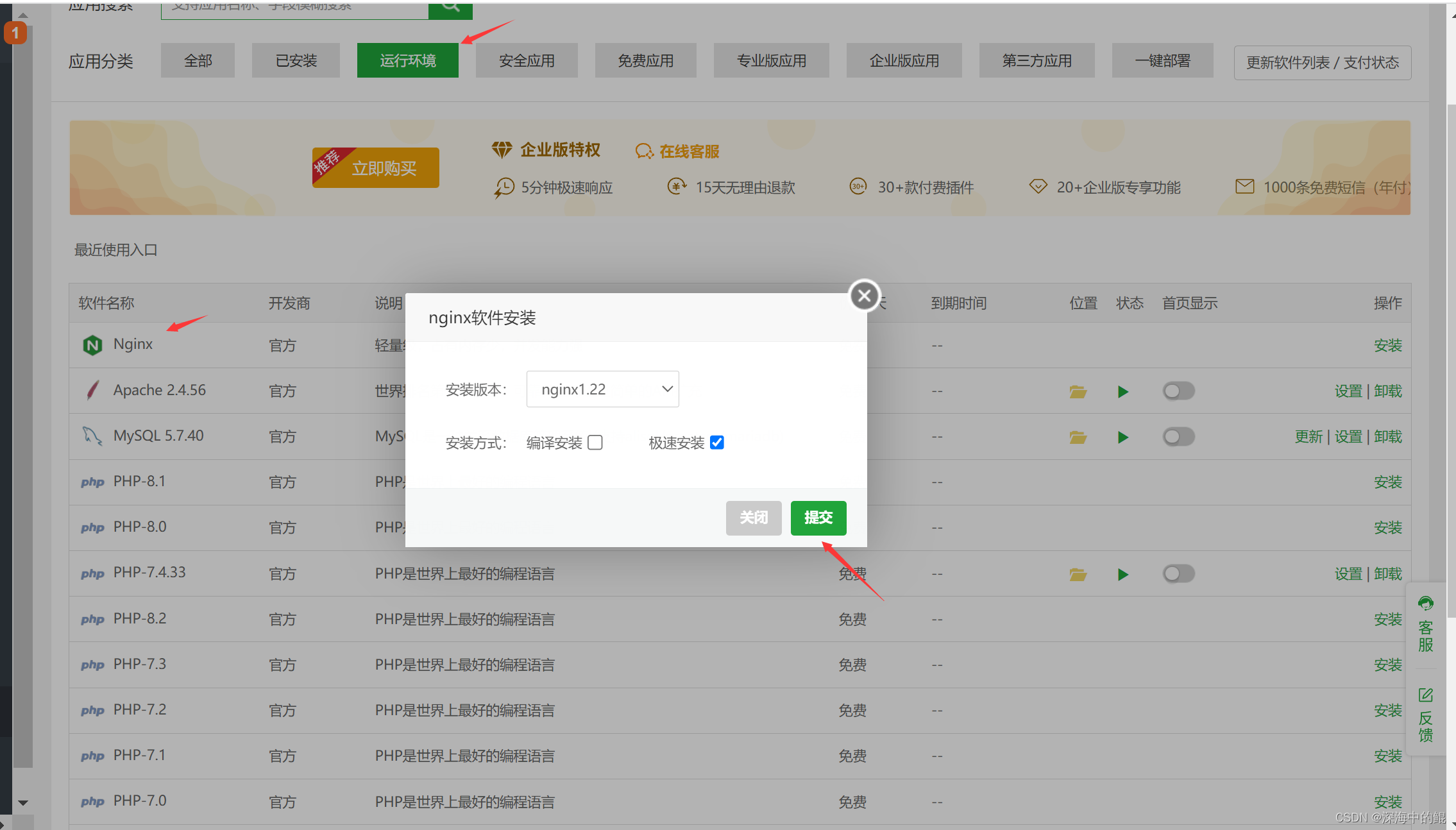Click the Nginx logo icon
Image resolution: width=1456 pixels, height=830 pixels.
tap(92, 345)
